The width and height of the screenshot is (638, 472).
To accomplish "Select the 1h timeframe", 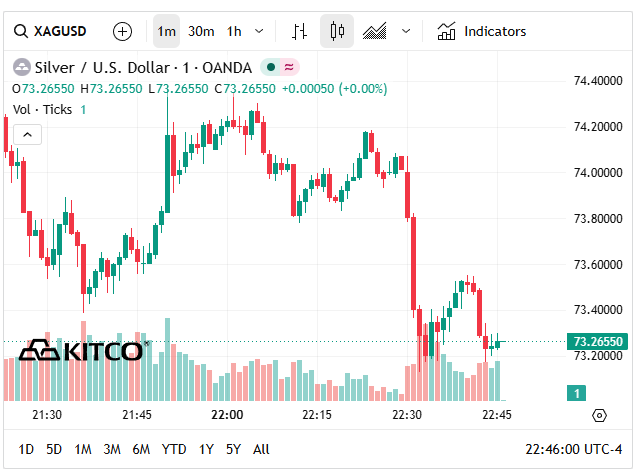I will [234, 31].
